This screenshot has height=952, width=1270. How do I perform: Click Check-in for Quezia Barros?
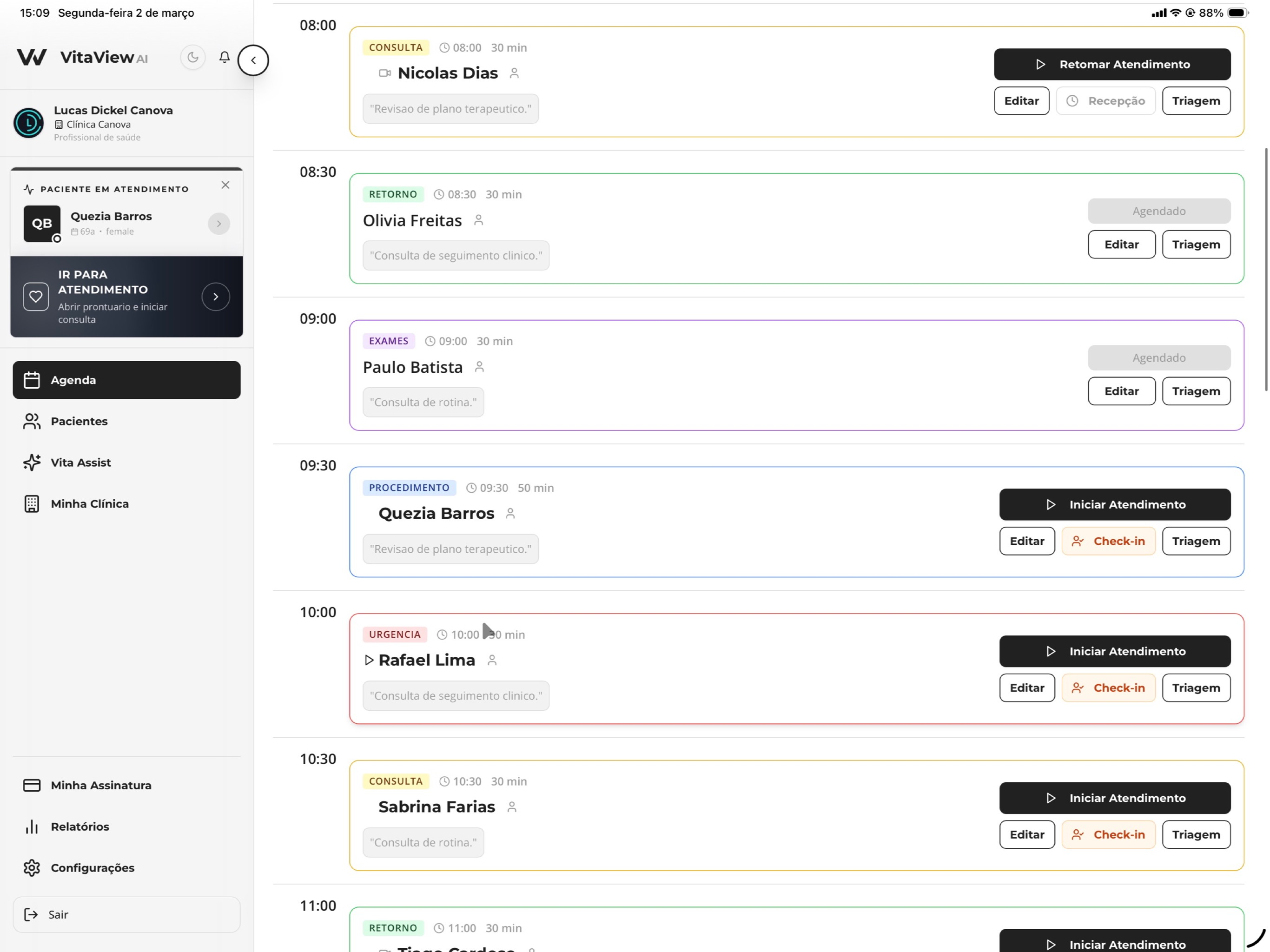pos(1108,542)
